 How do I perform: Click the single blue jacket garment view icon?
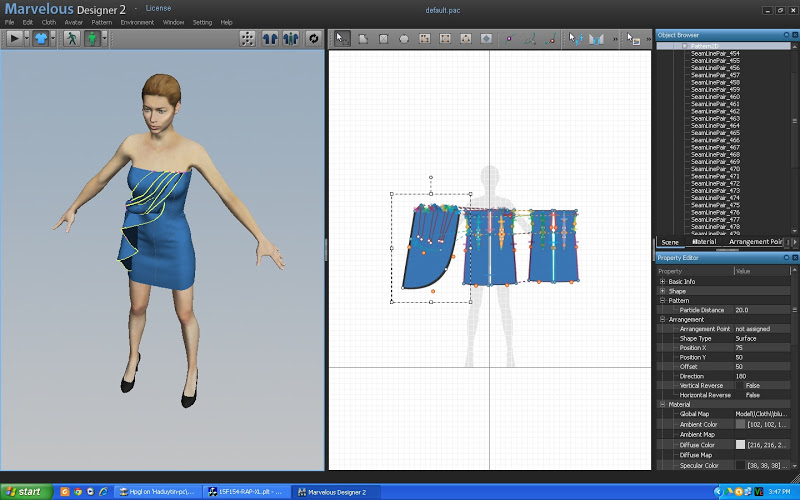pos(270,39)
